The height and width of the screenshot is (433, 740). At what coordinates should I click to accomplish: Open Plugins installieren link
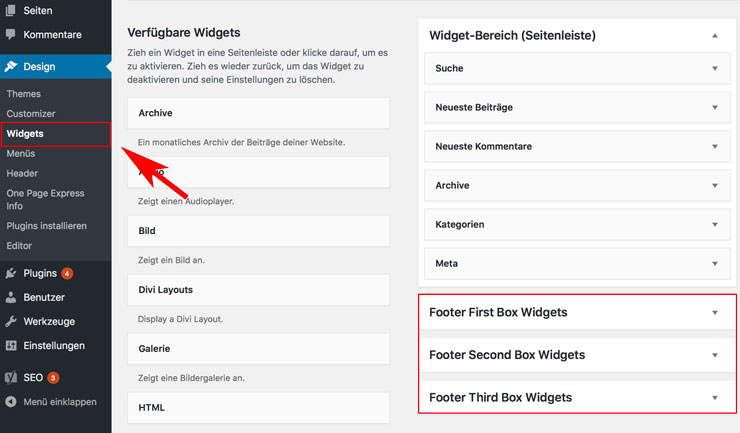click(46, 226)
